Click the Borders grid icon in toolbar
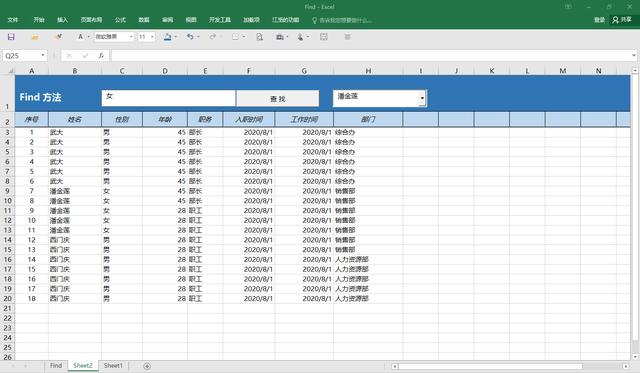This screenshot has width=640, height=373. [236, 37]
